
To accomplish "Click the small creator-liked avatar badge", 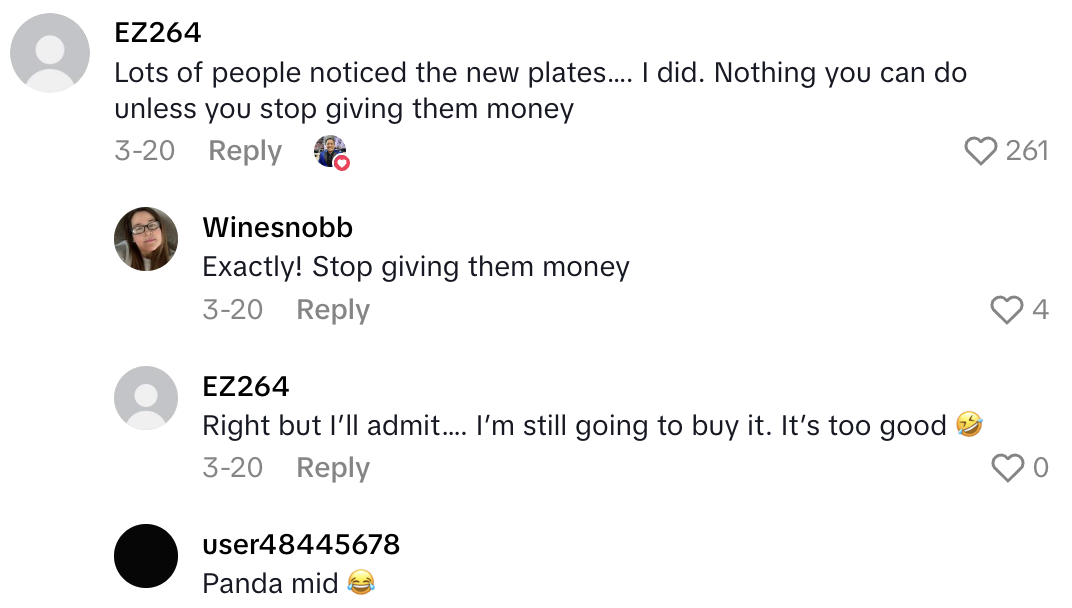I will pyautogui.click(x=331, y=151).
